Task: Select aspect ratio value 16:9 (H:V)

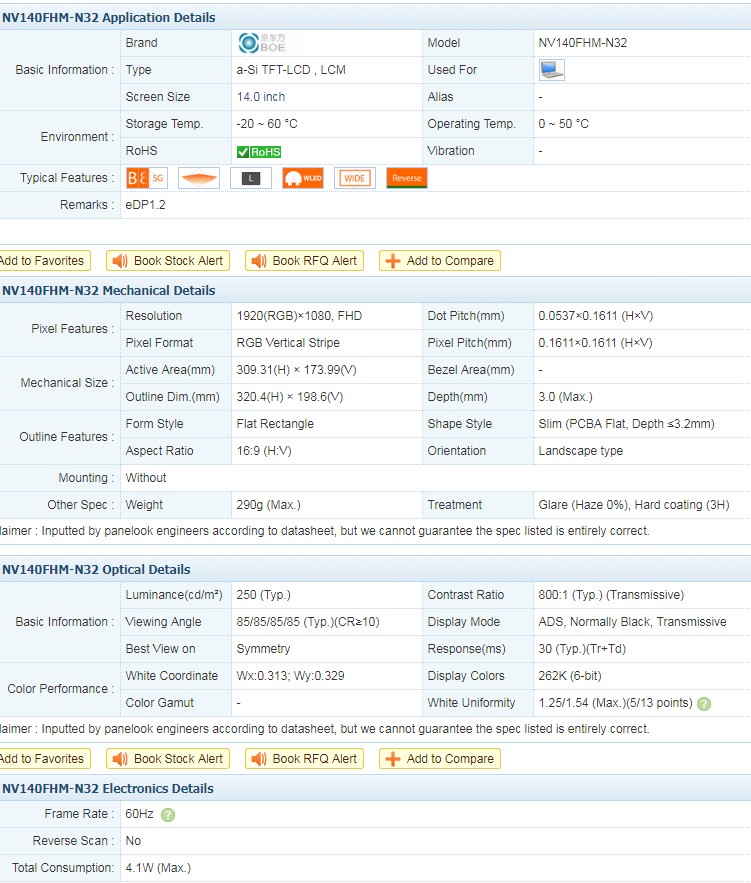Action: click(x=264, y=451)
